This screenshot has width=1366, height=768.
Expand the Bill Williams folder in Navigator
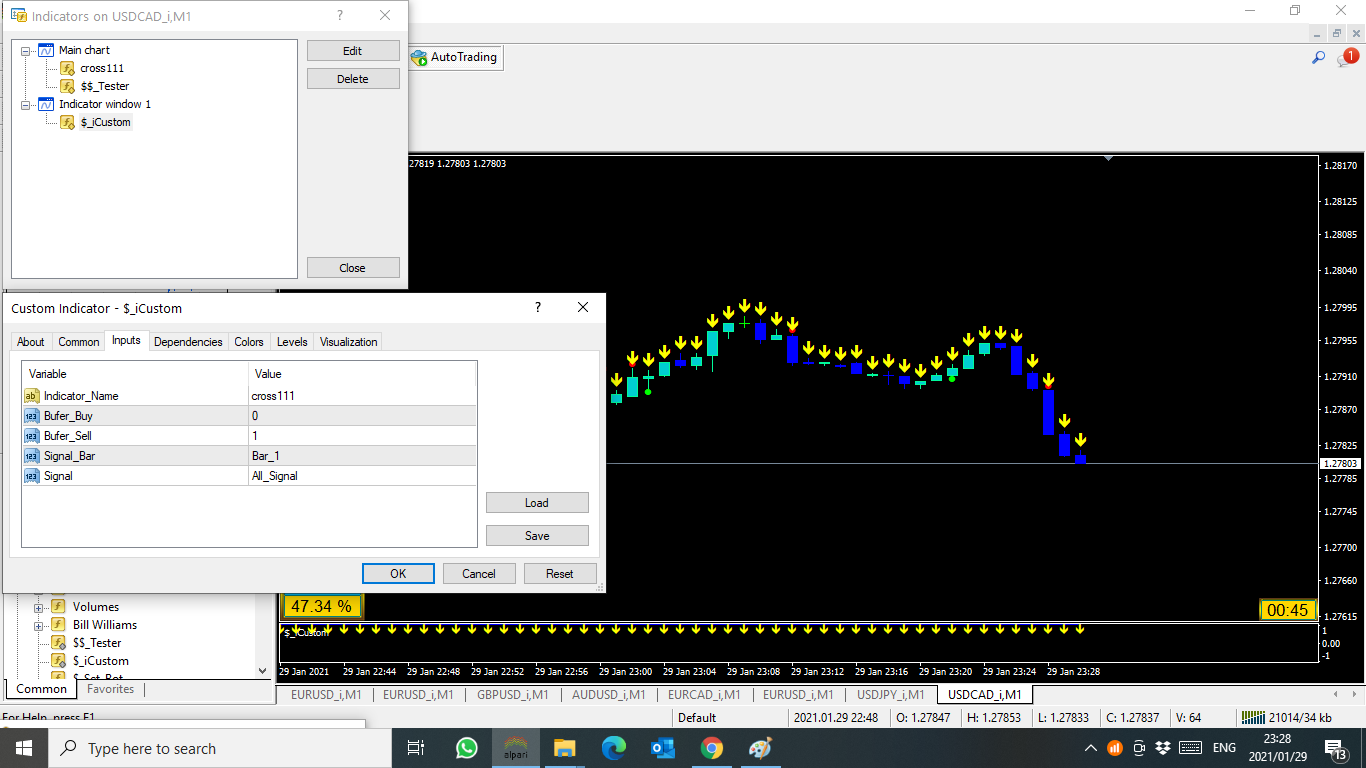click(x=39, y=625)
